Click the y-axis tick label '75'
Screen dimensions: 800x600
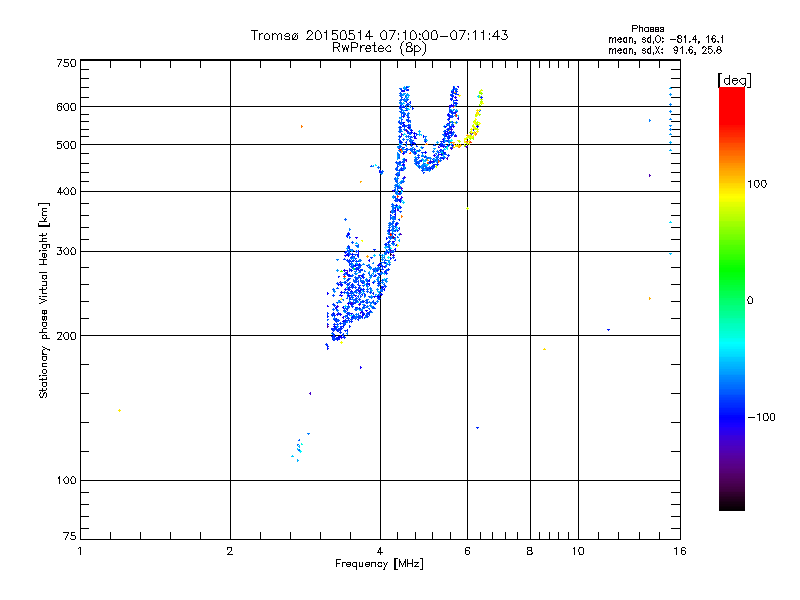point(70,536)
